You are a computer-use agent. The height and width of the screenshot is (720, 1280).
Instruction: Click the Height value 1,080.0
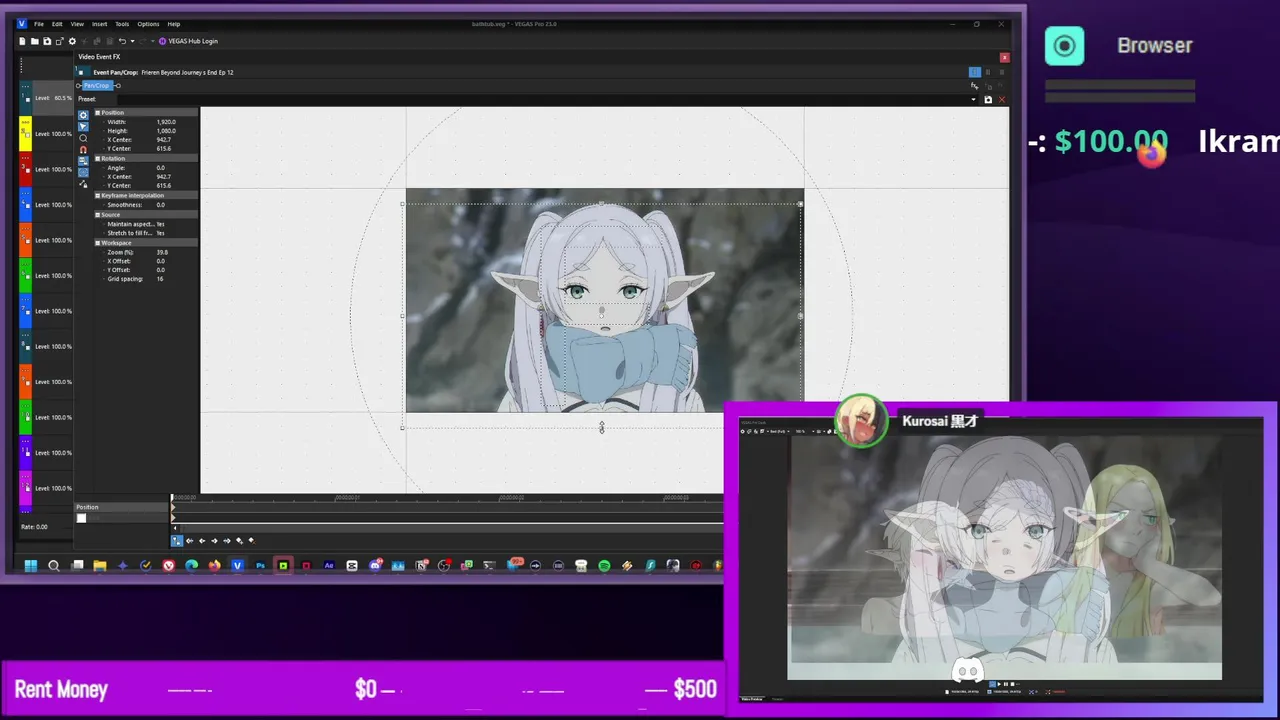click(x=166, y=131)
